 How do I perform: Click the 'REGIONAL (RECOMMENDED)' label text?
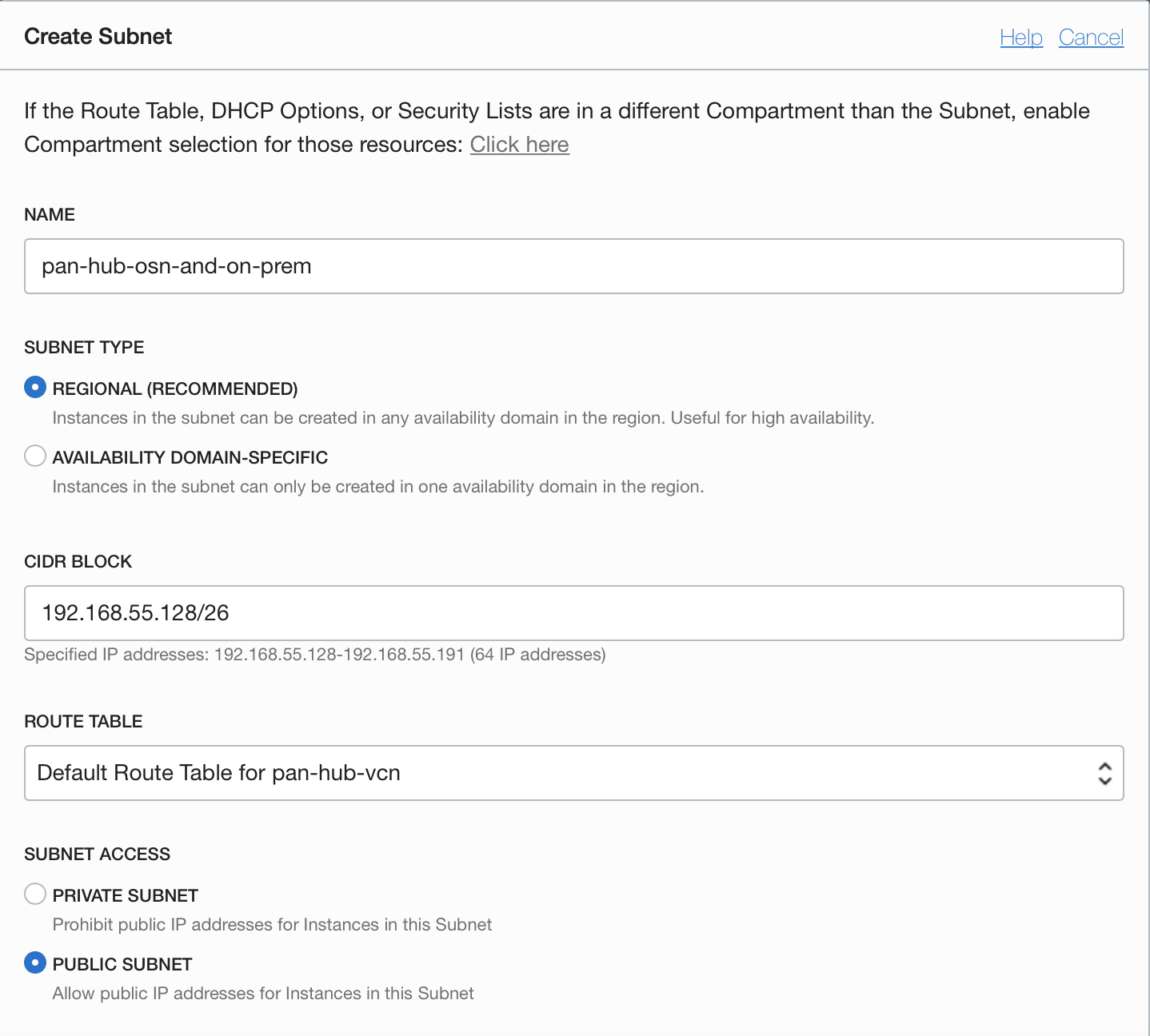tap(175, 389)
